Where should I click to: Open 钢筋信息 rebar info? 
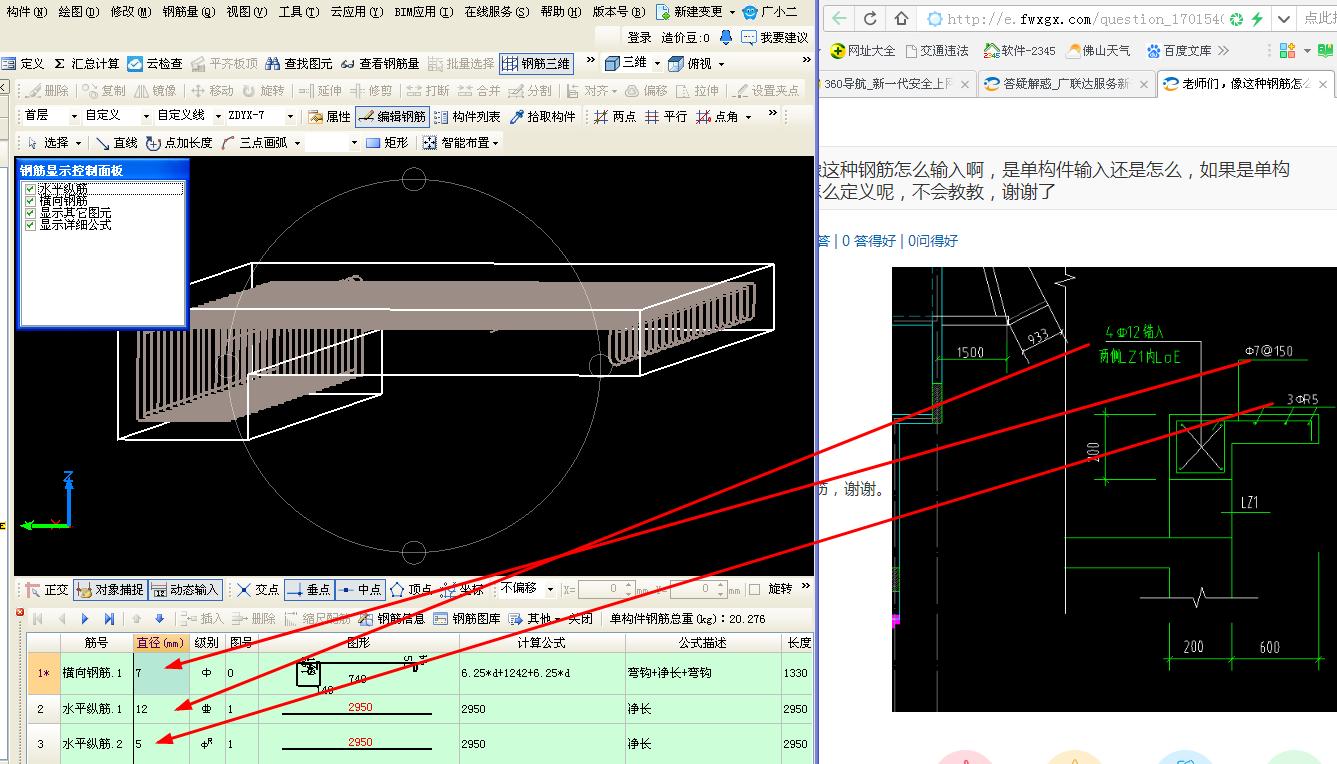392,619
